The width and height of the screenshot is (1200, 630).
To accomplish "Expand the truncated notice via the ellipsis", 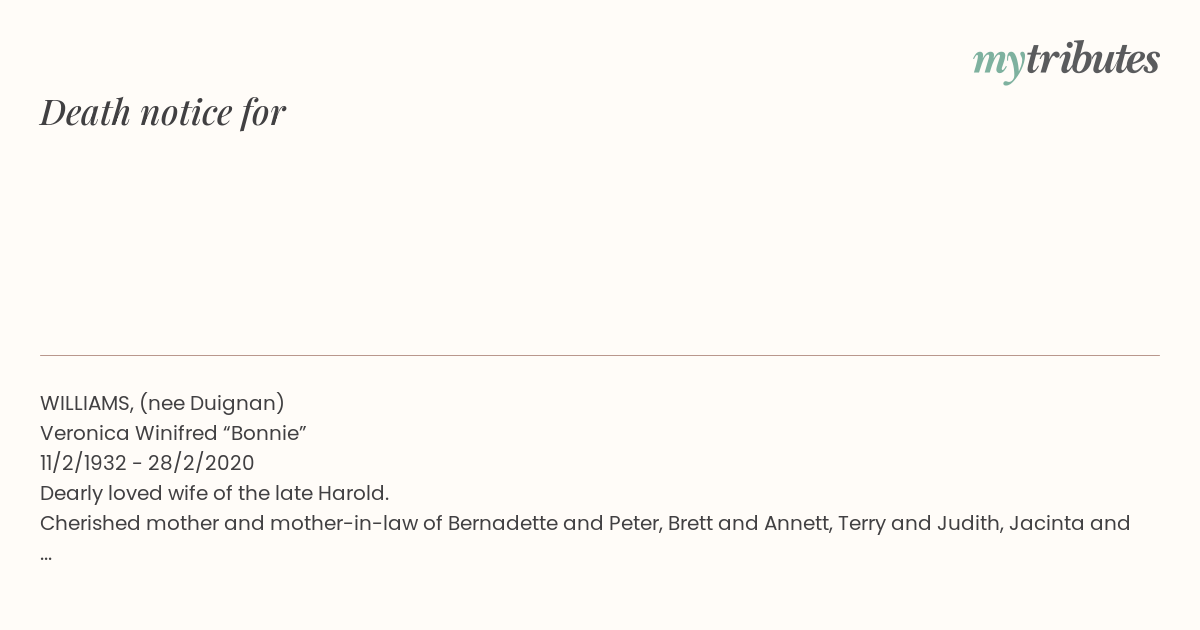I will coord(46,556).
